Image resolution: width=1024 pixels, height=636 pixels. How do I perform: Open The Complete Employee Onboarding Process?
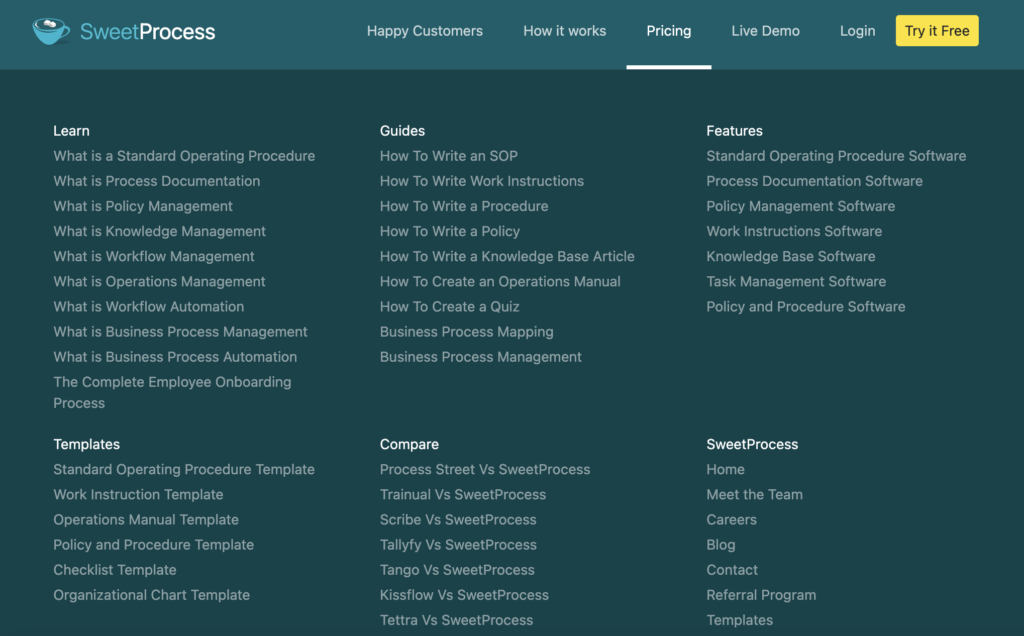click(x=172, y=382)
